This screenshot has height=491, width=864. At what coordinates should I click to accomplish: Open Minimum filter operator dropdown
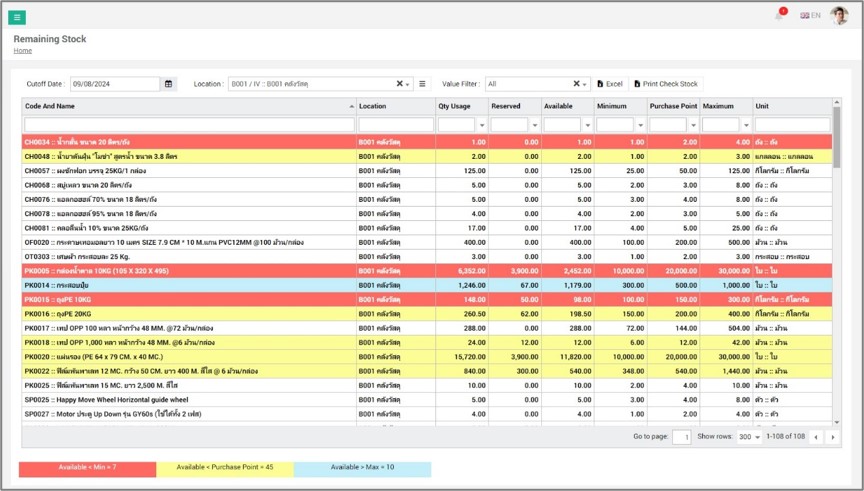click(x=640, y=125)
